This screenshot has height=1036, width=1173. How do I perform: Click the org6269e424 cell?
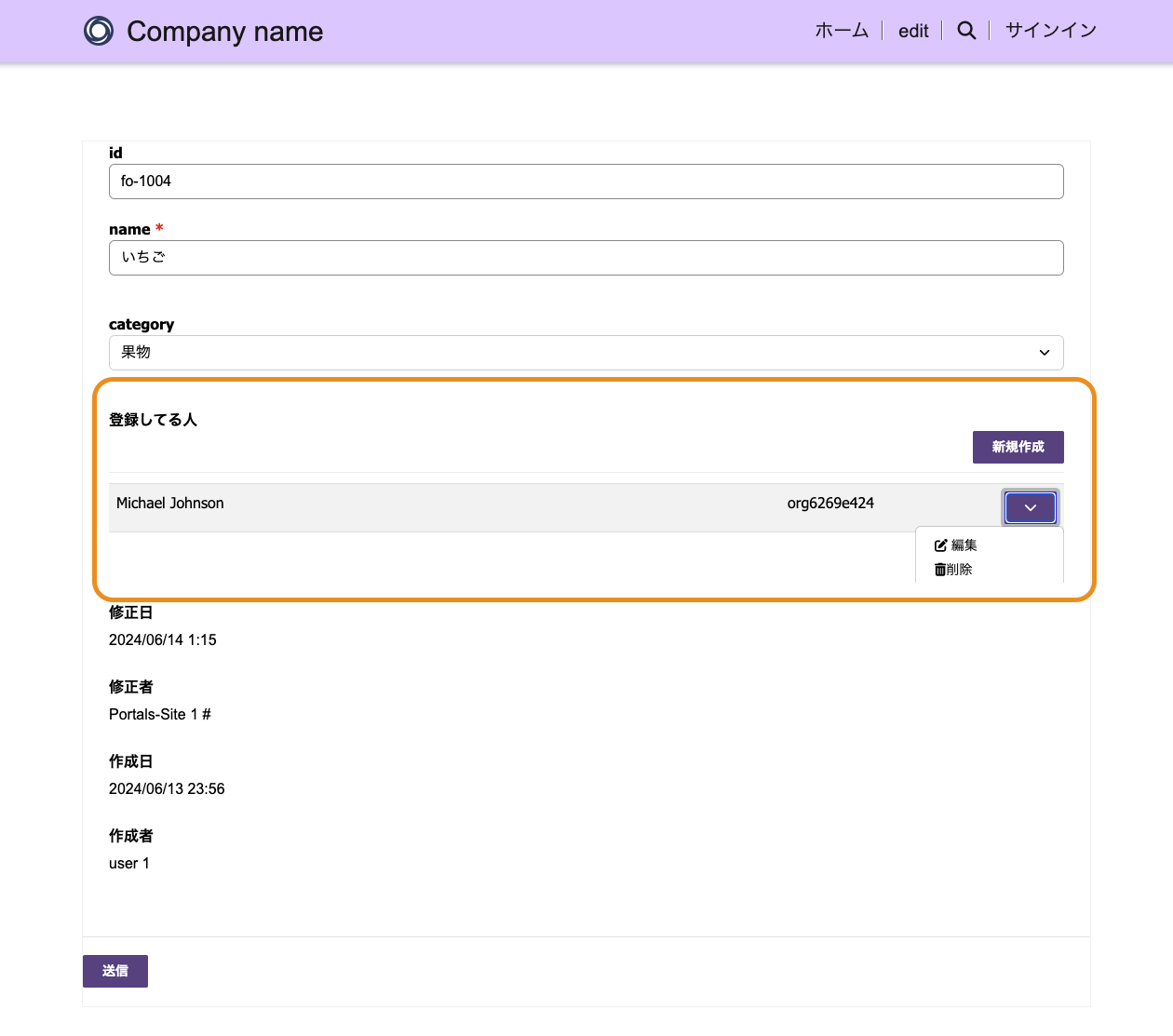click(x=830, y=504)
